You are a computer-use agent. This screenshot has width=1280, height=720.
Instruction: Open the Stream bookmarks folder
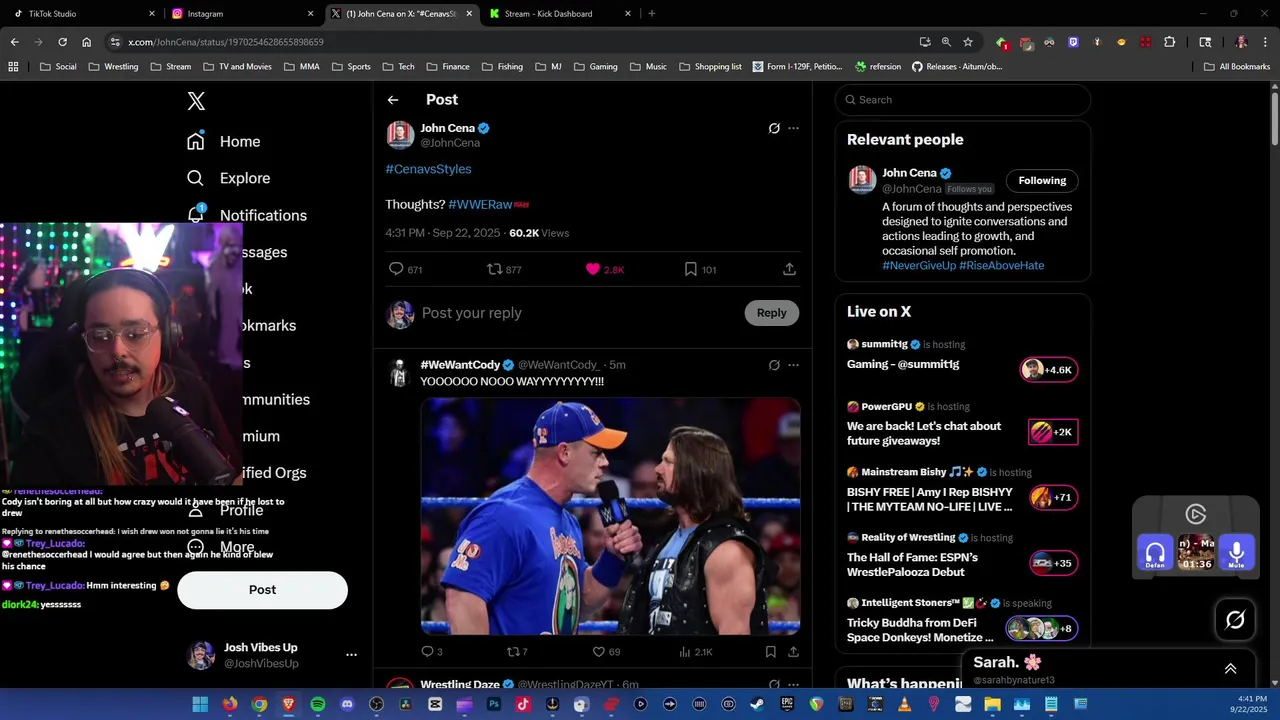click(170, 67)
